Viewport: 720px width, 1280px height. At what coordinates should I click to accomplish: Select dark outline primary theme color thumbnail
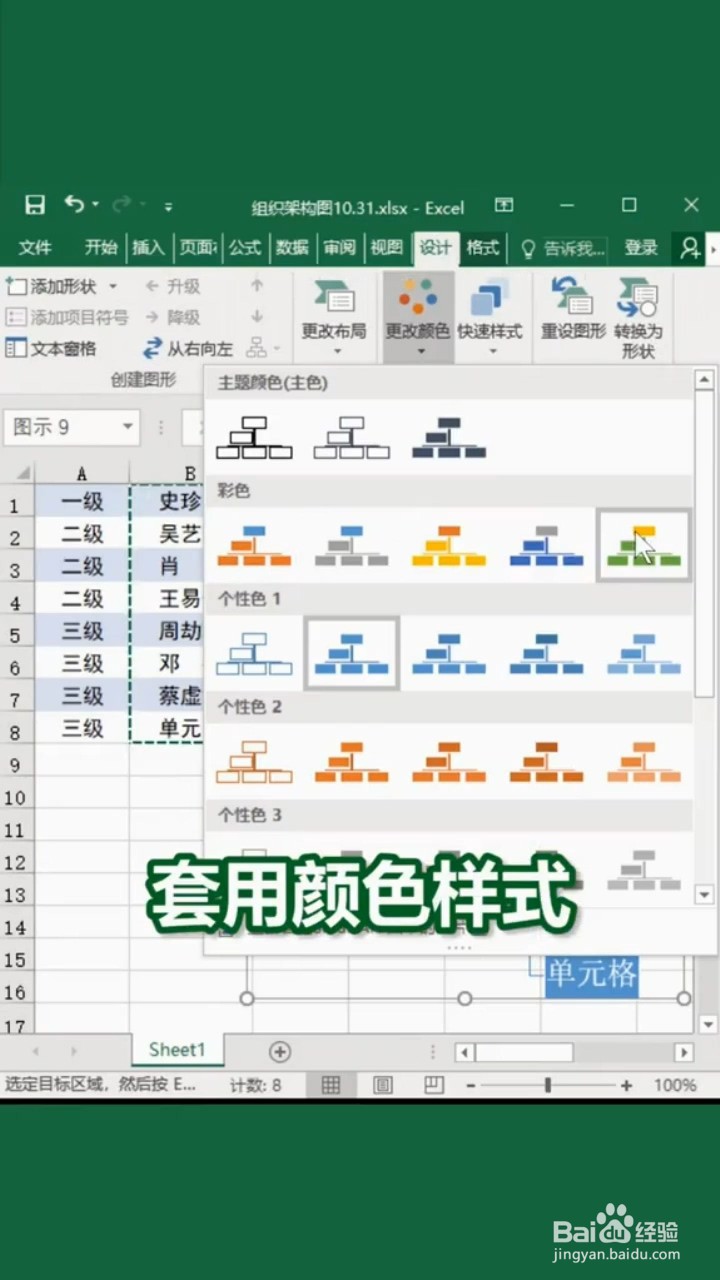[x=254, y=438]
